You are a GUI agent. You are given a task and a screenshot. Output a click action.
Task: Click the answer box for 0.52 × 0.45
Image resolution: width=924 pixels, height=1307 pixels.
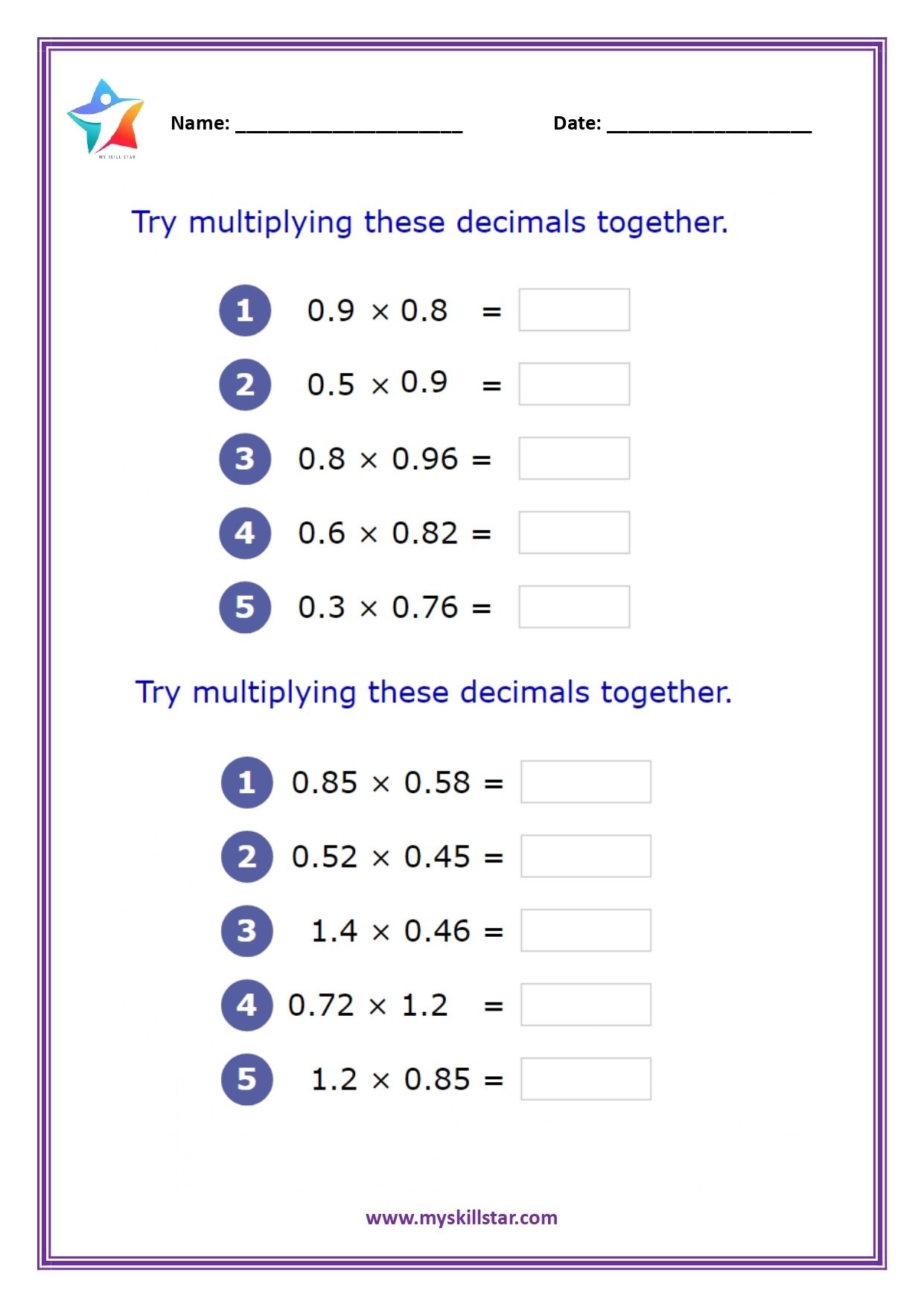586,856
